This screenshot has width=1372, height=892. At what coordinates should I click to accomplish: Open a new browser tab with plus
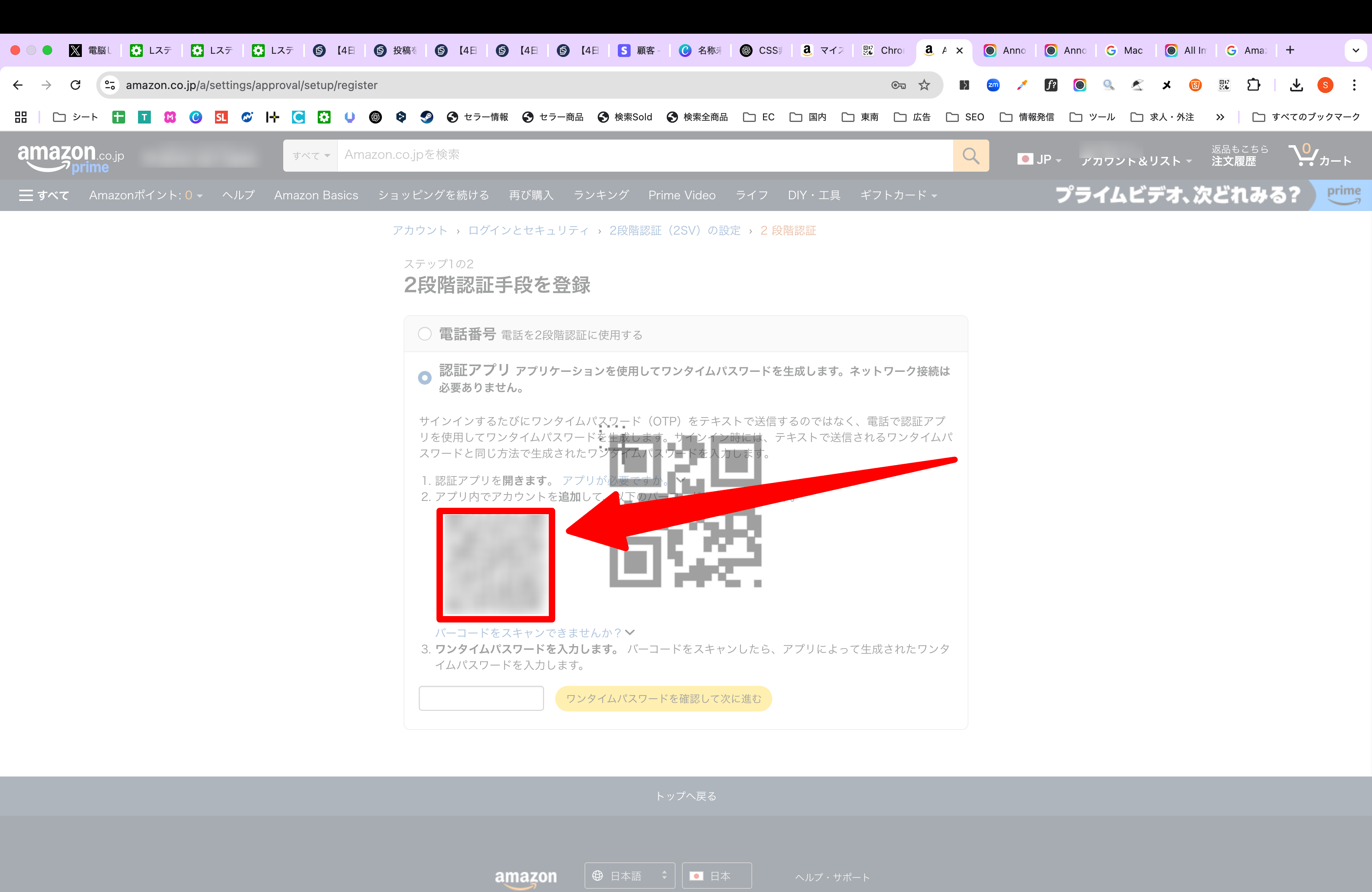[x=1290, y=50]
